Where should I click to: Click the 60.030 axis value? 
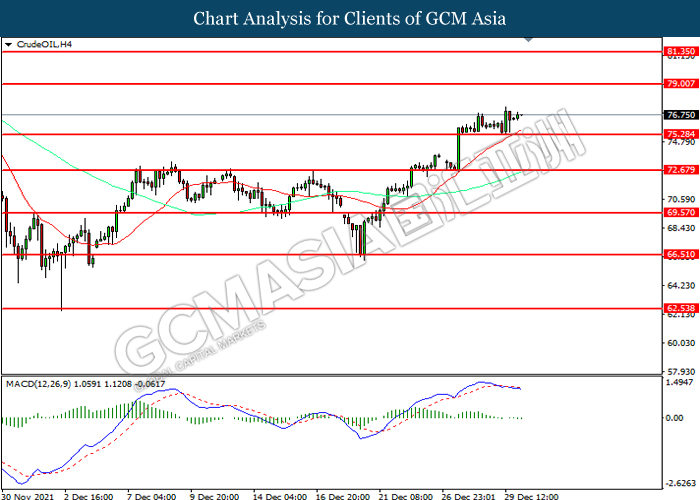pos(681,343)
